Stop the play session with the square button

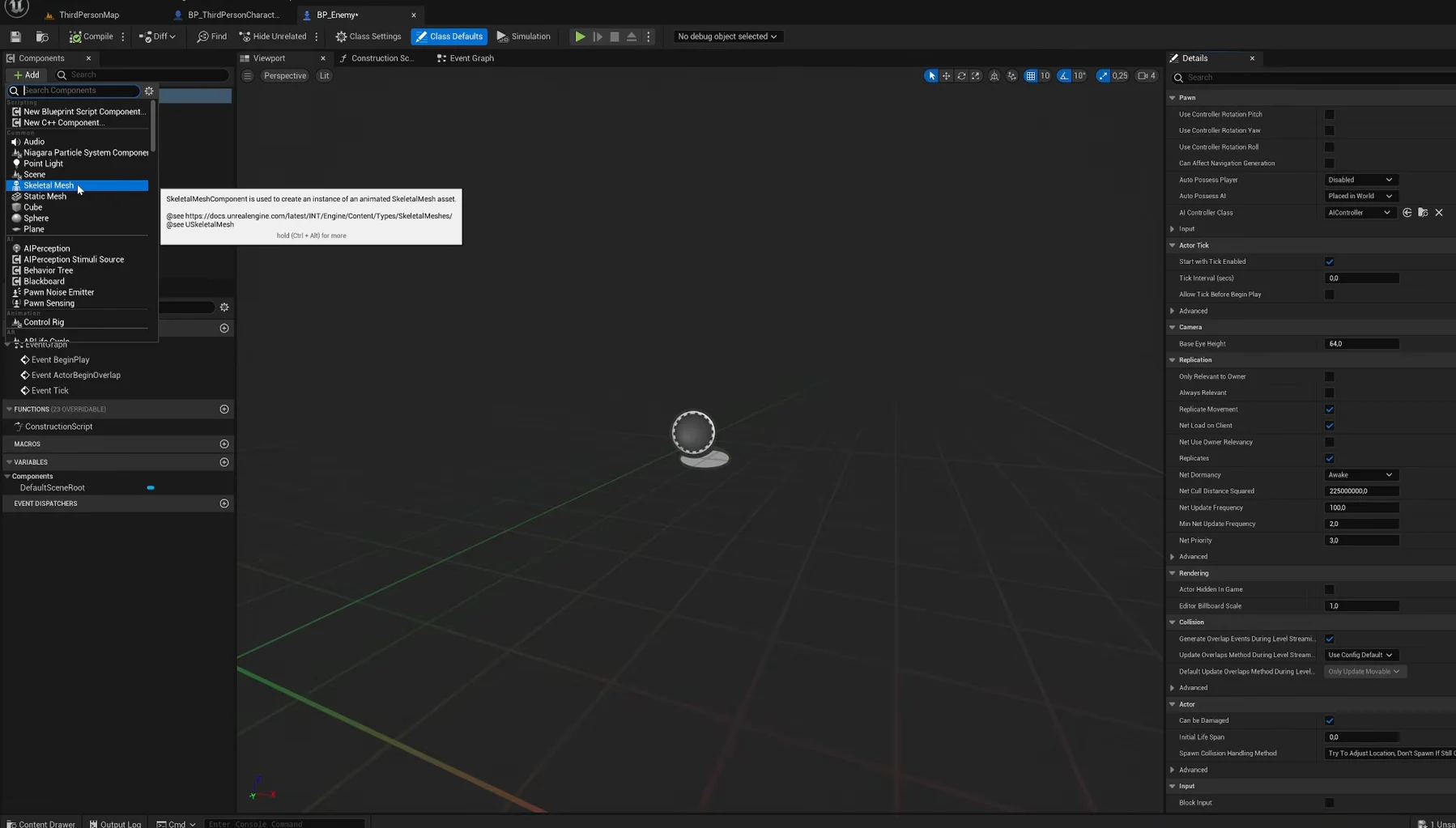pyautogui.click(x=615, y=36)
